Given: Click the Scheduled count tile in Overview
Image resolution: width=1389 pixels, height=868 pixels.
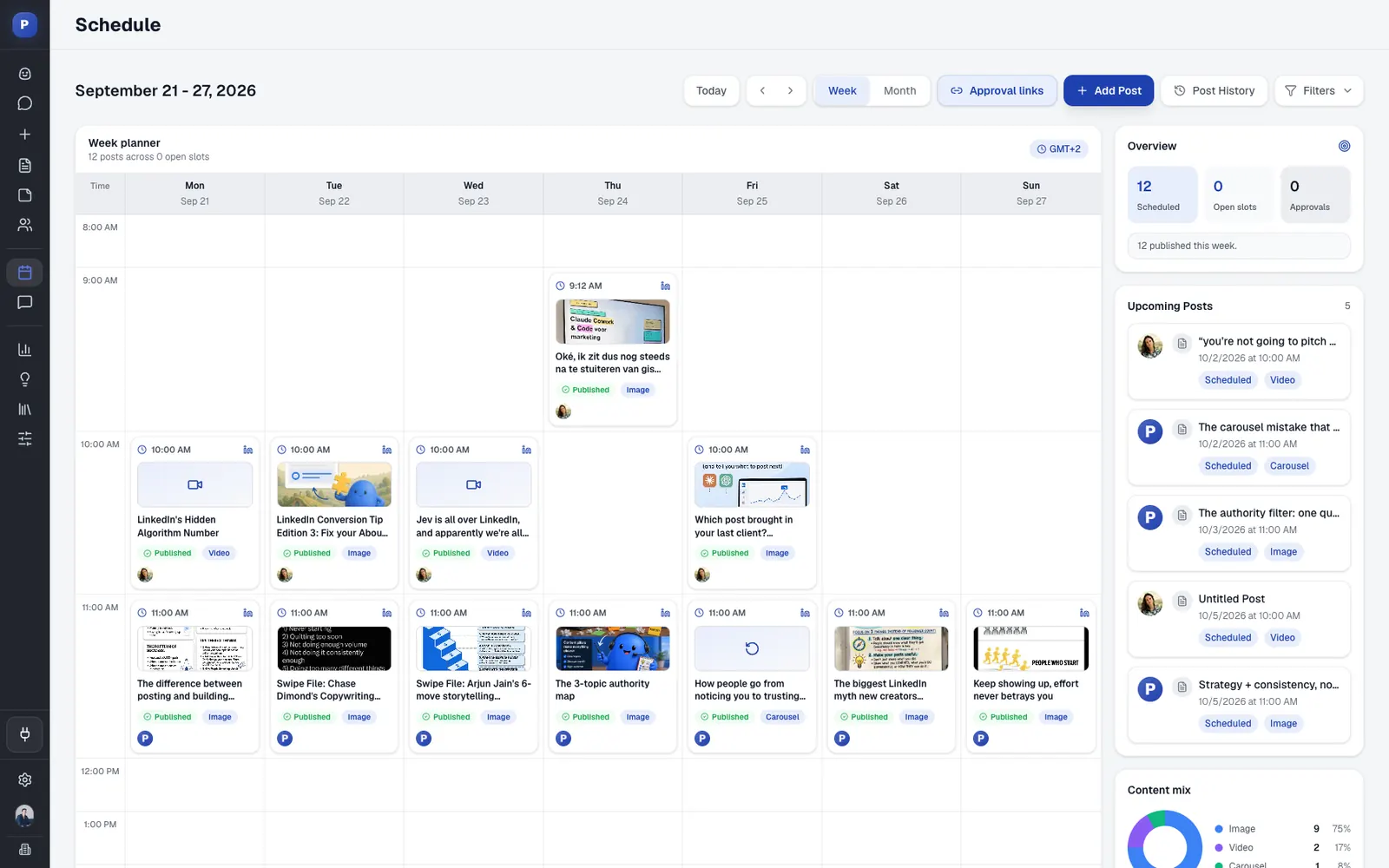Looking at the screenshot, I should (x=1162, y=194).
